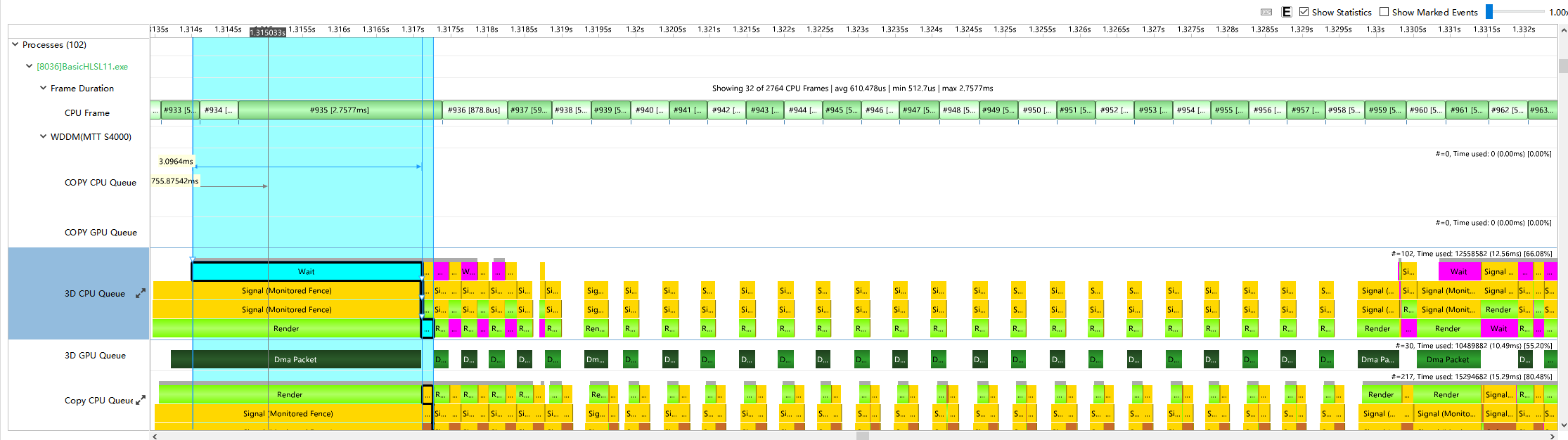Select the cyan Wait event block
Viewport: 1568px width, 440px height.
pos(307,271)
